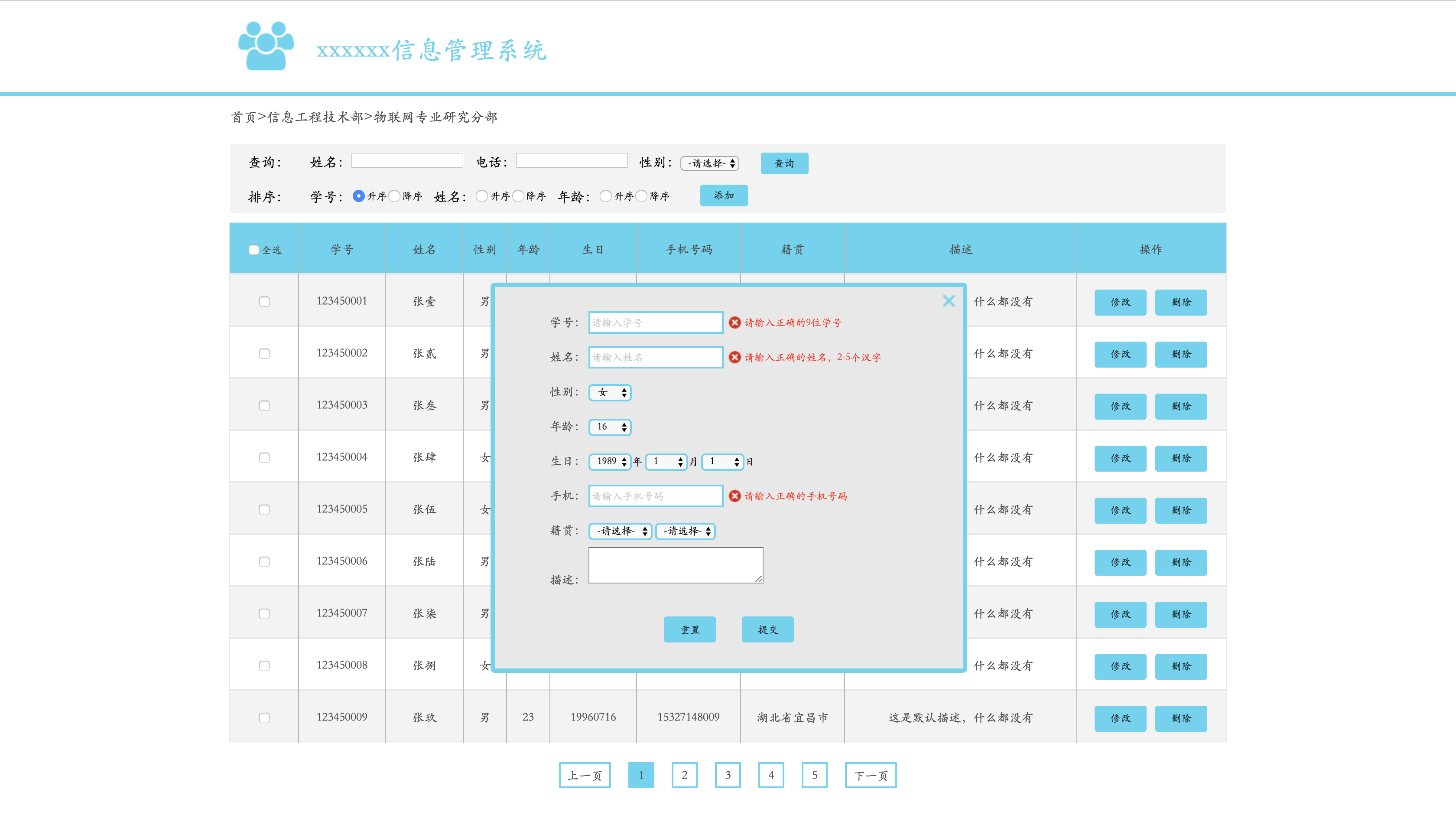The width and height of the screenshot is (1456, 815).
Task: Click 删除 for row 123450009
Action: (1181, 718)
